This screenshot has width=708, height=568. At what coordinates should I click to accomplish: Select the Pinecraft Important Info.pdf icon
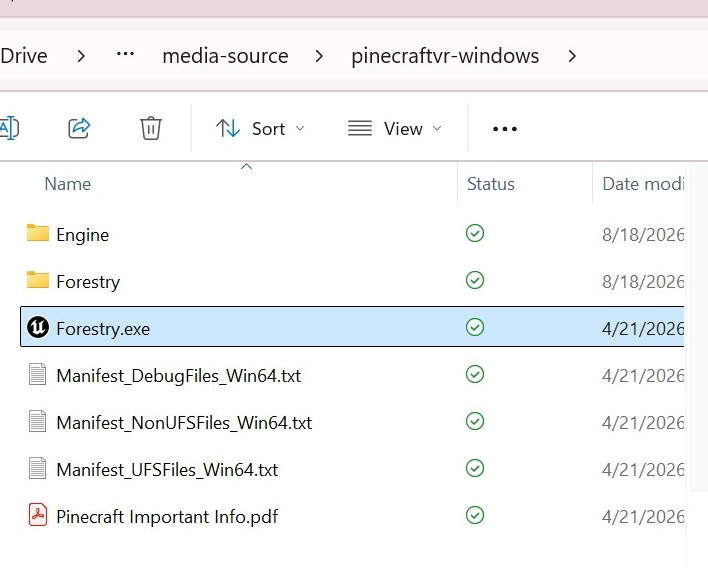[38, 515]
